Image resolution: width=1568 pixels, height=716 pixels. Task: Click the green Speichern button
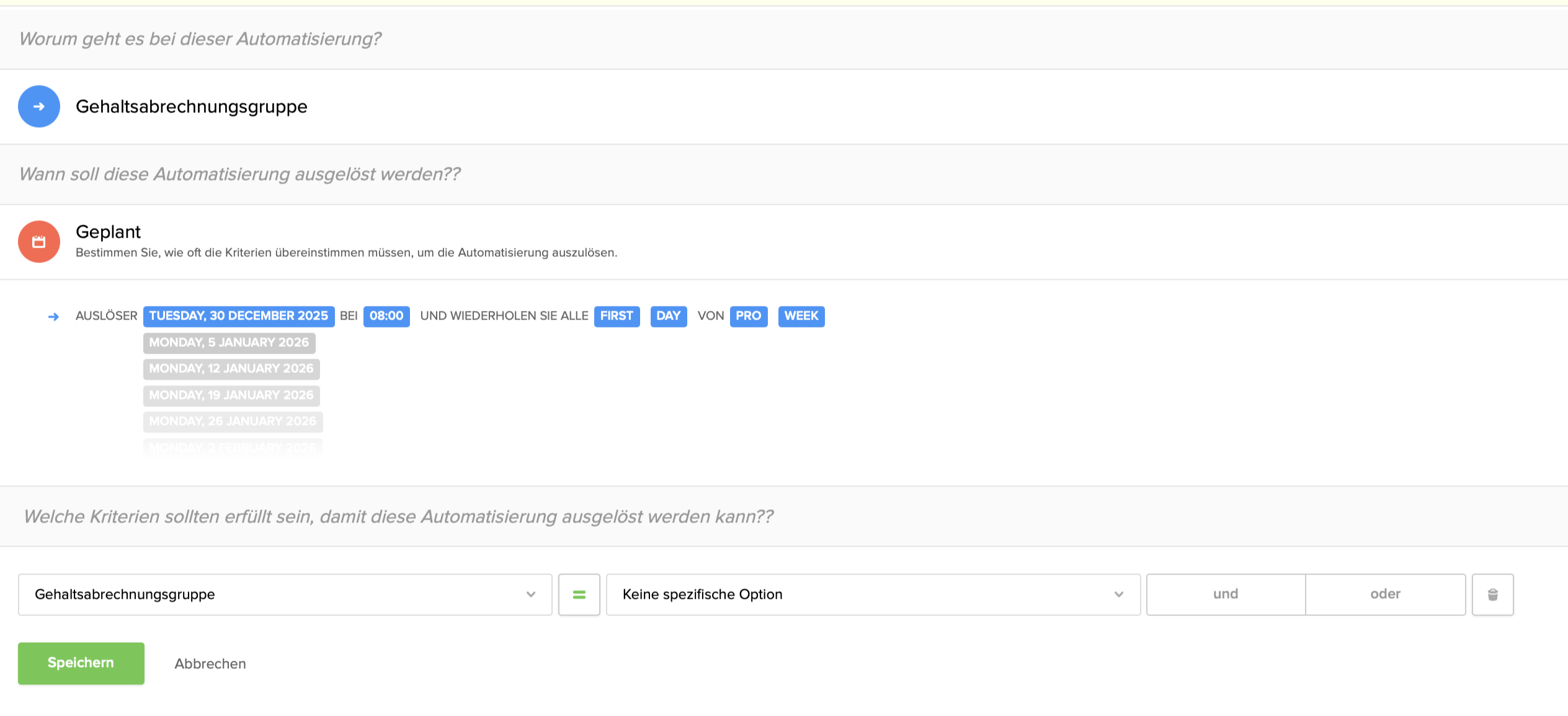pyautogui.click(x=81, y=663)
